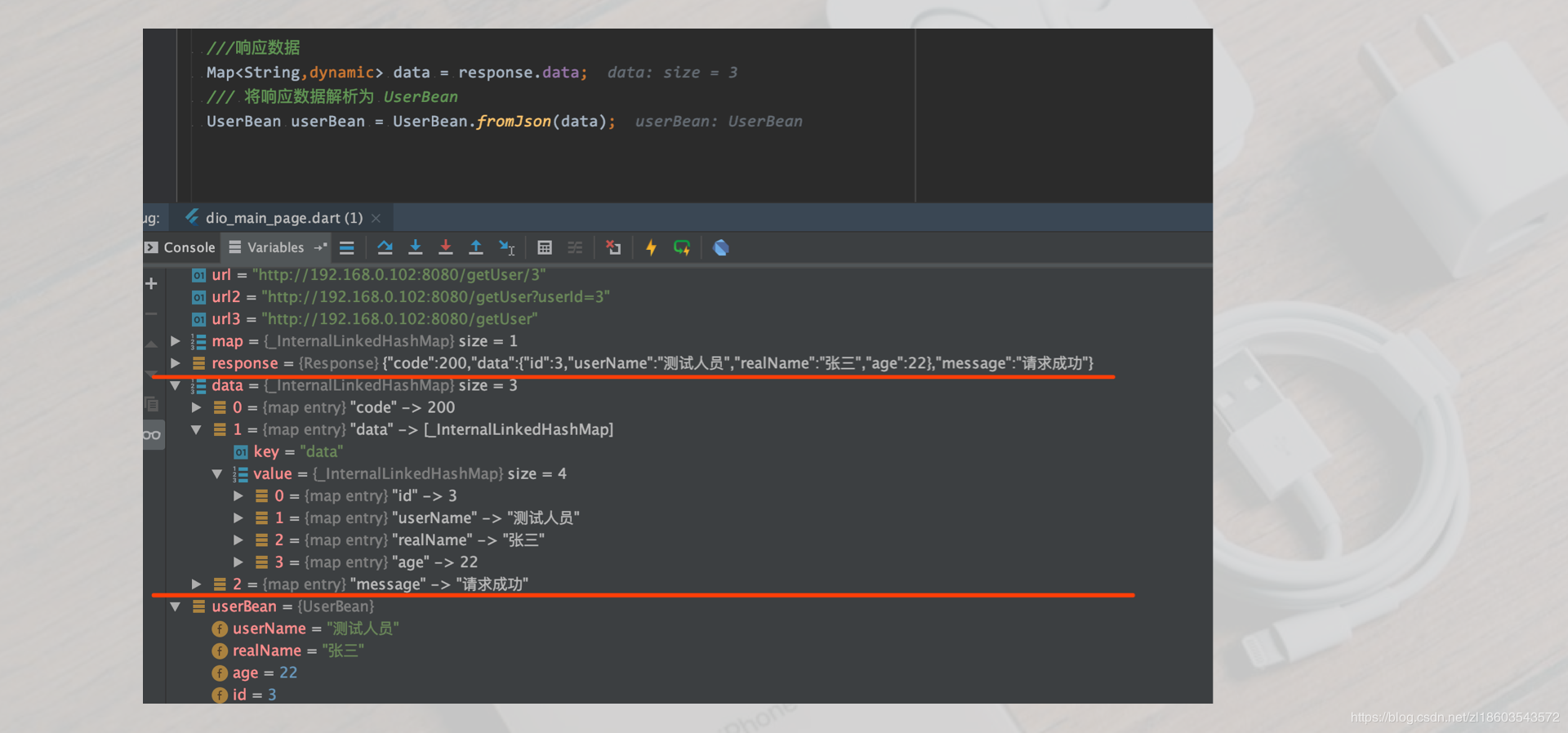Click the Flutter Hot Reload lightning icon

click(651, 247)
